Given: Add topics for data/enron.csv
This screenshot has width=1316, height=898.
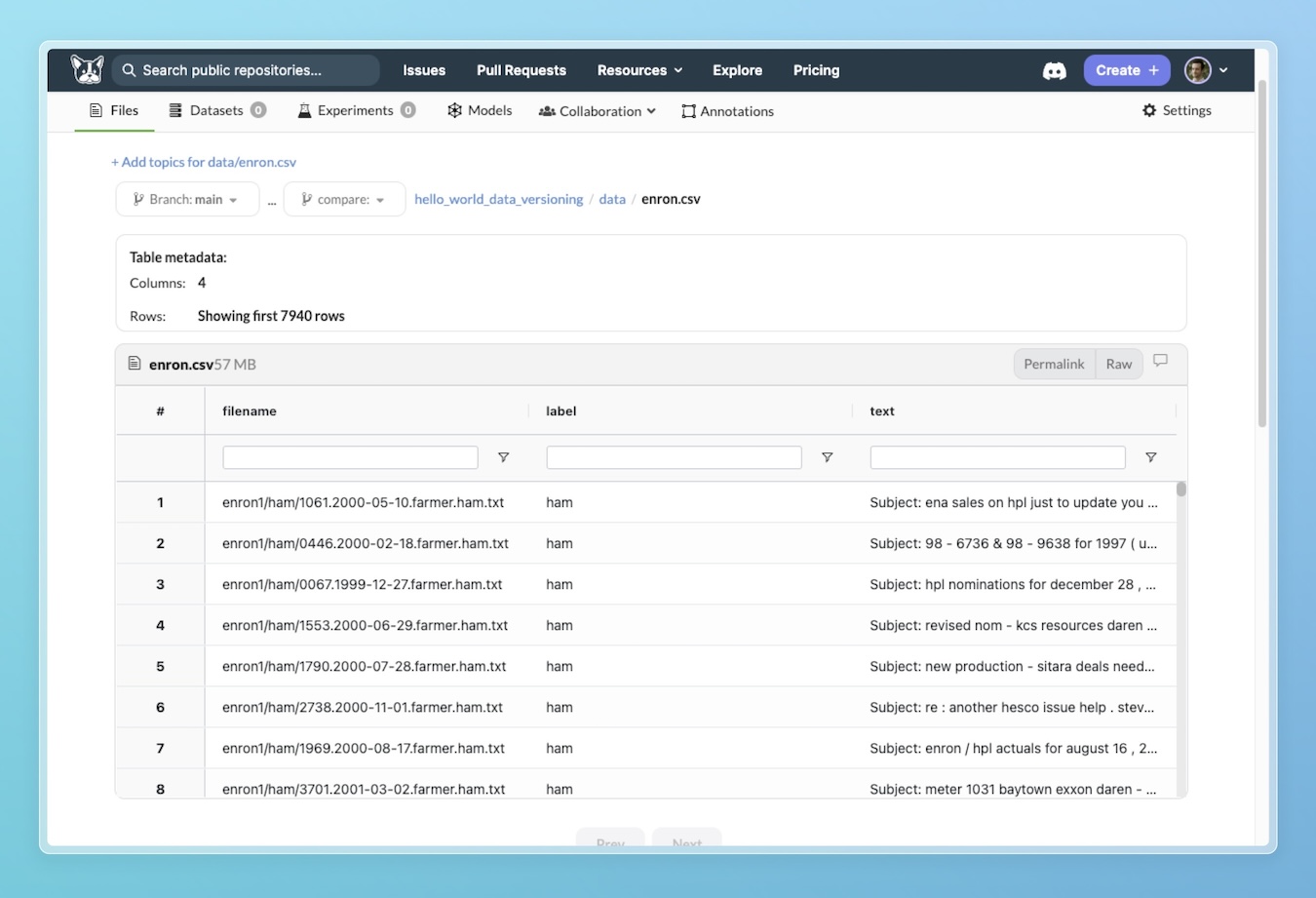Looking at the screenshot, I should (203, 161).
